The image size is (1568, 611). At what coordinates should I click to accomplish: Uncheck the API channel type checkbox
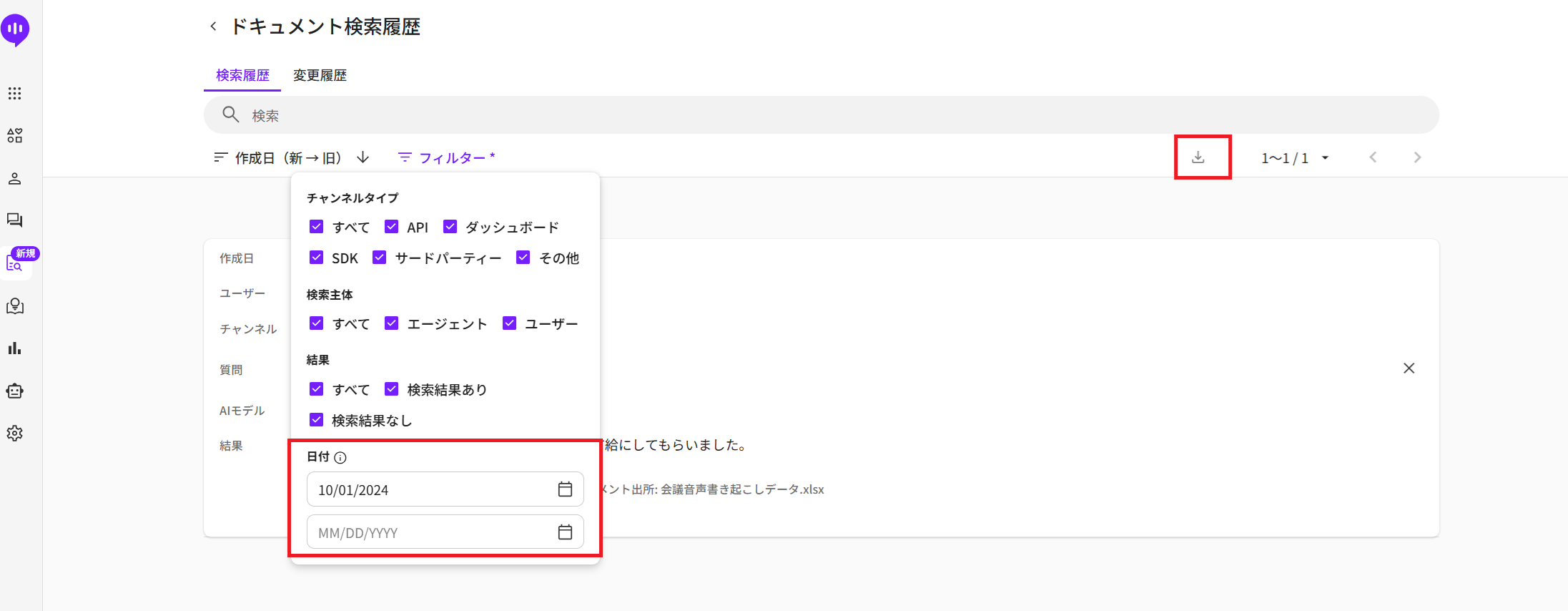(391, 227)
